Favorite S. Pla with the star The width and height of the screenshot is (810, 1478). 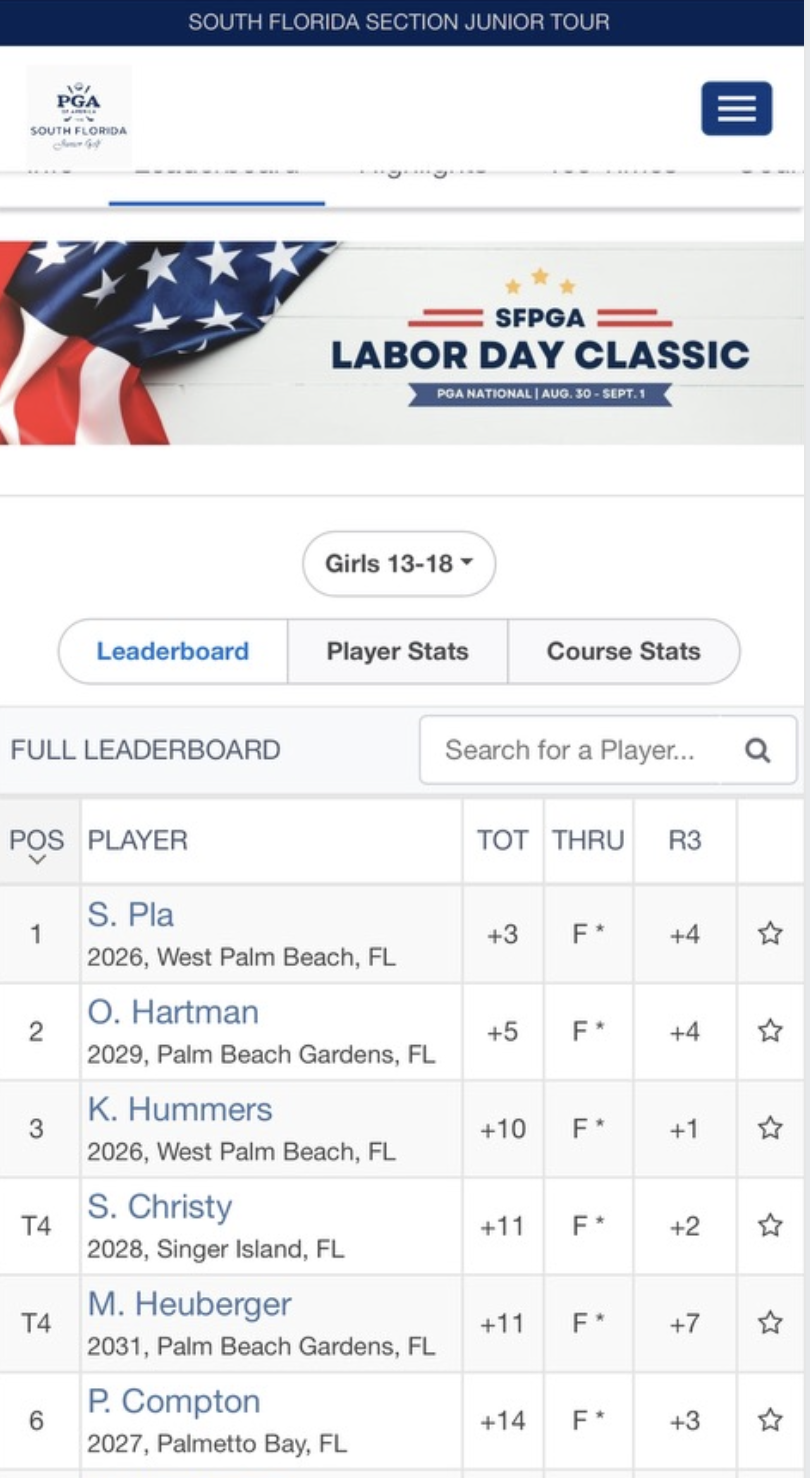click(x=769, y=934)
